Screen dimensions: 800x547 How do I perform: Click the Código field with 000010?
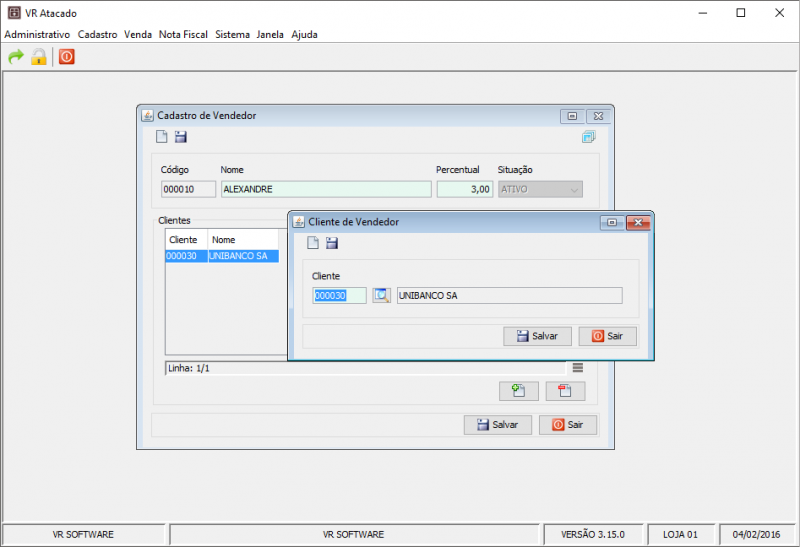(x=188, y=189)
